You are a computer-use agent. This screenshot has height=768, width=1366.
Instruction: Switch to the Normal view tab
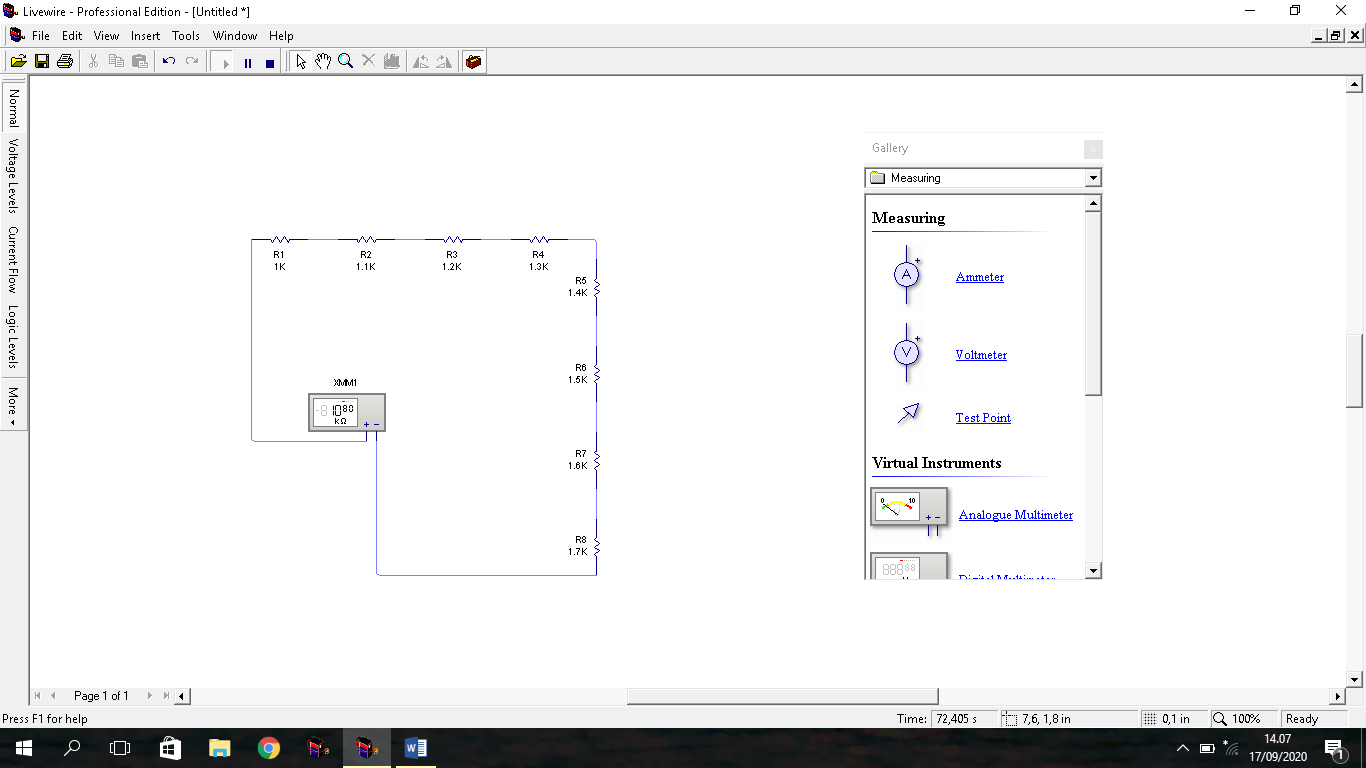pos(13,108)
